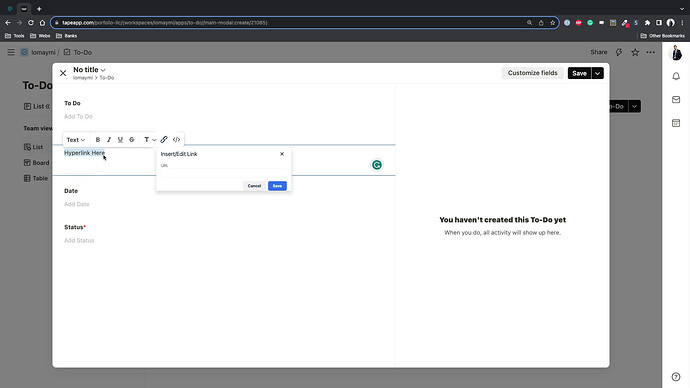Click the Add Date field

coord(77,204)
